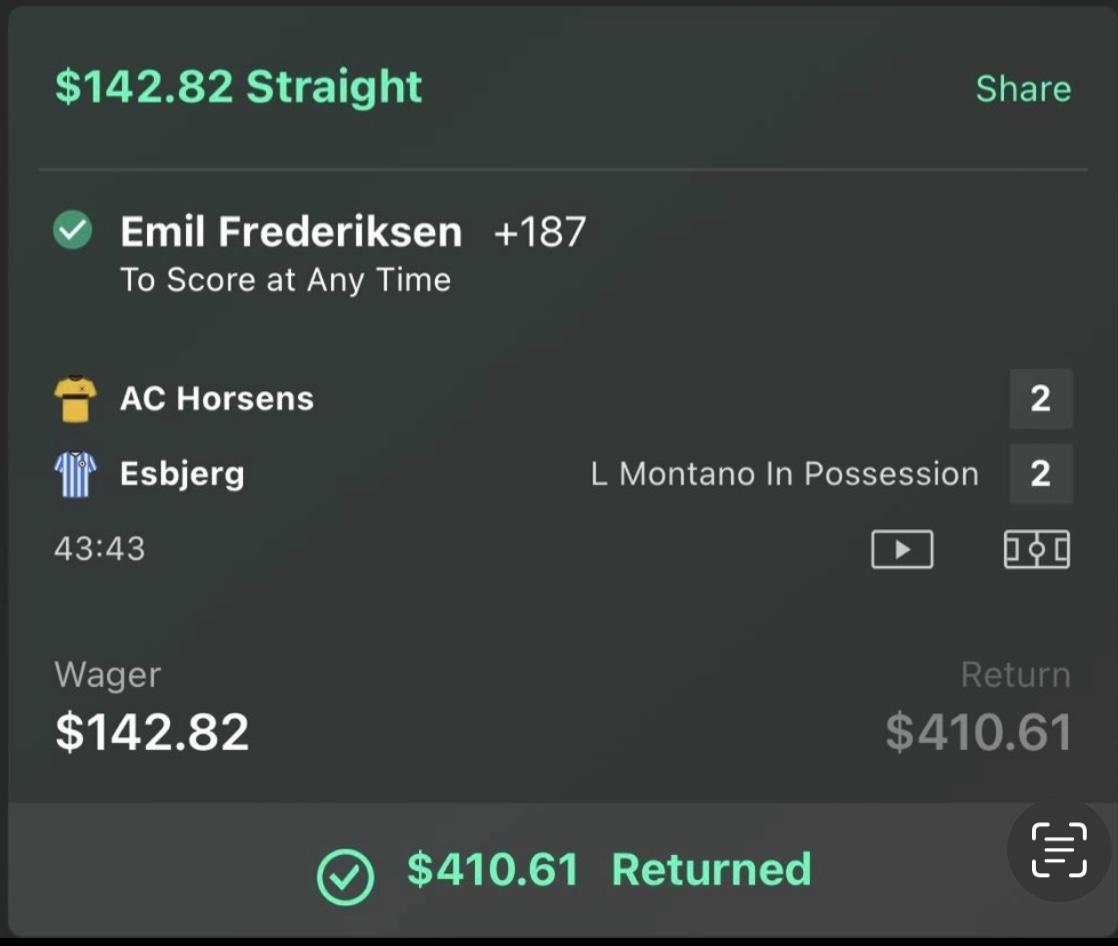
Task: Tap the AC Horsens score box
Action: [x=1040, y=399]
